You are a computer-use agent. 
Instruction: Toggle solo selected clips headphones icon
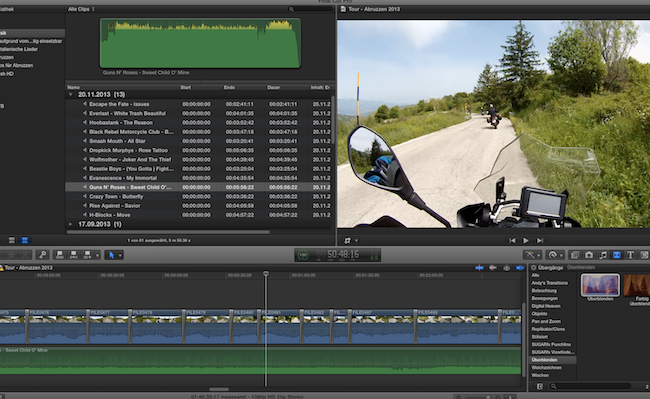(507, 268)
